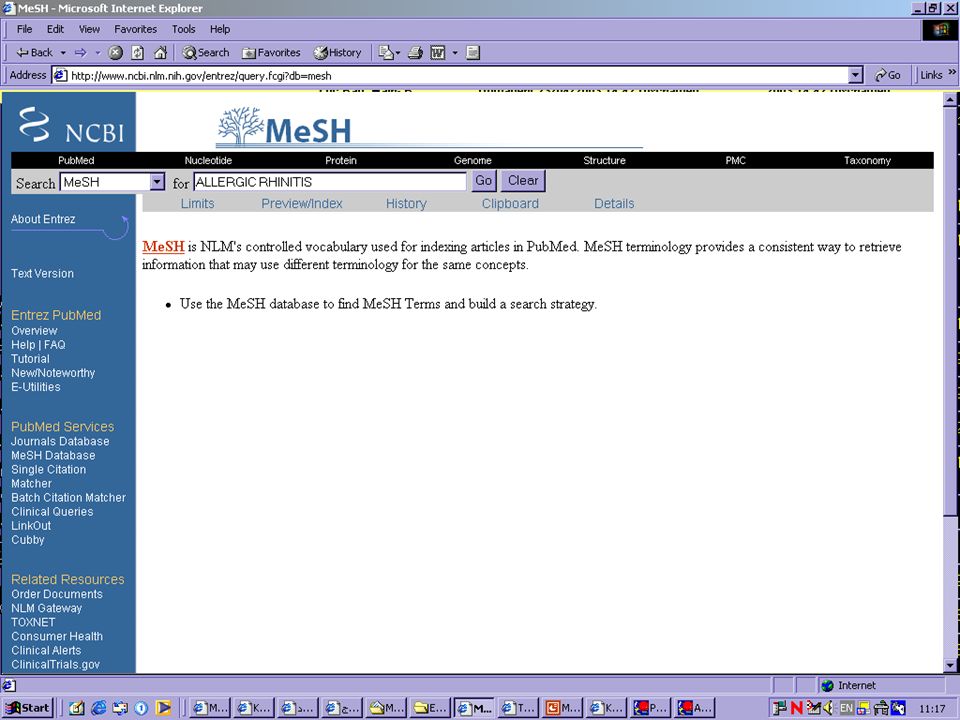Click the Forward arrow button
The width and height of the screenshot is (960, 720).
coord(81,53)
